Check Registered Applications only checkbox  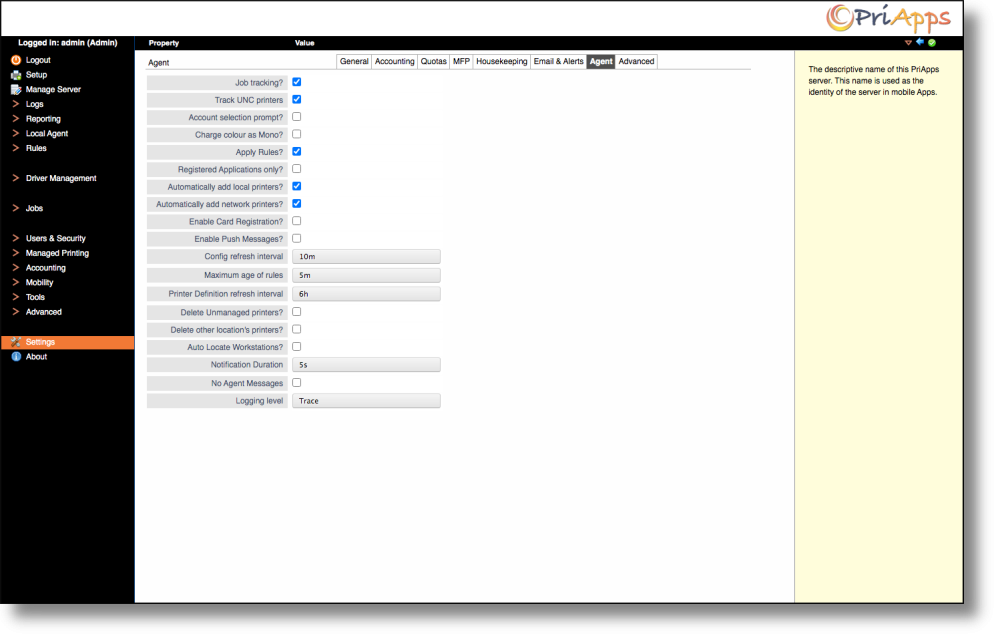point(297,169)
